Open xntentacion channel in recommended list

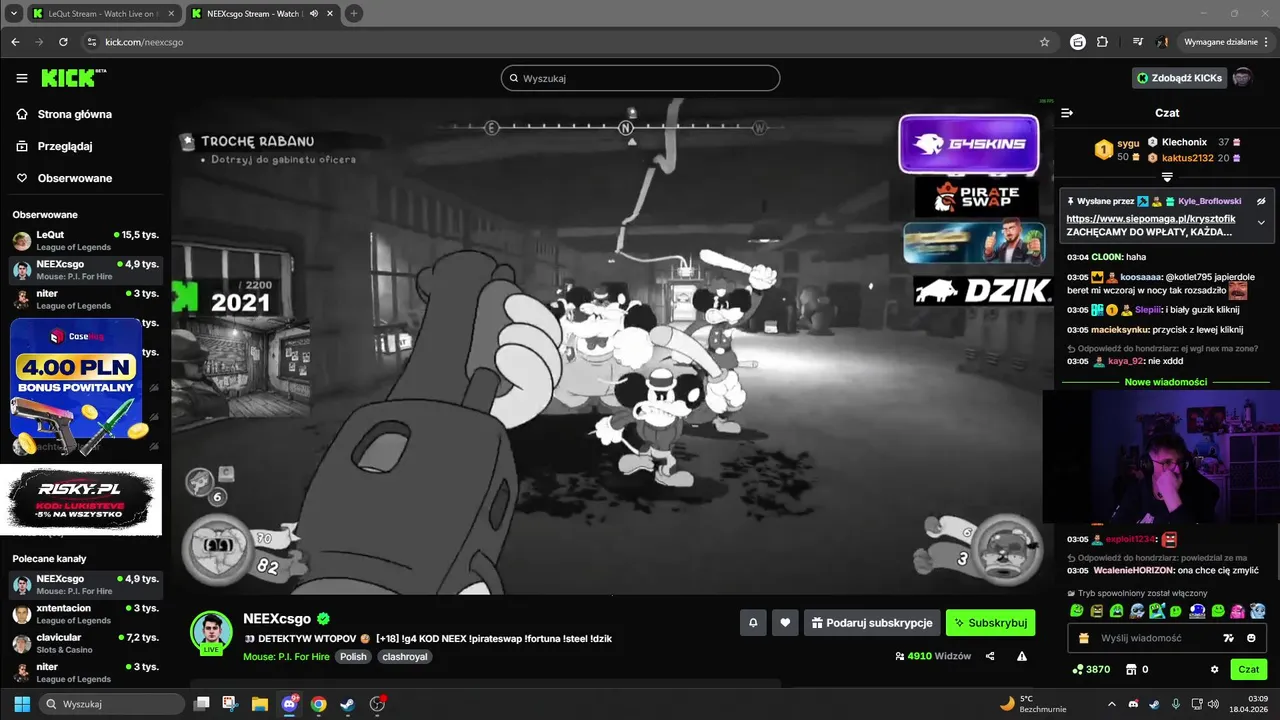[85, 614]
